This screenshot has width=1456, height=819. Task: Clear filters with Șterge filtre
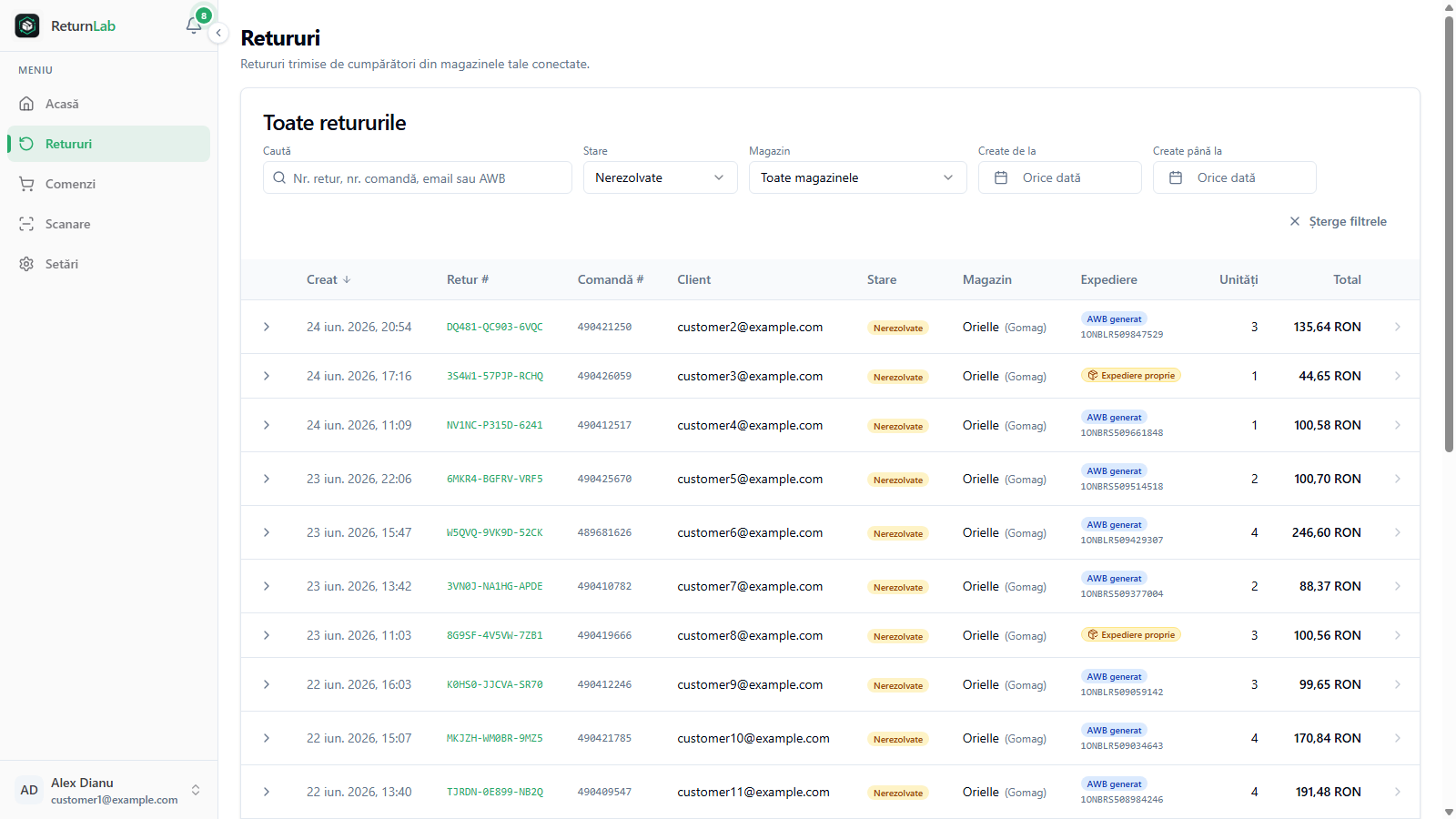point(1339,221)
